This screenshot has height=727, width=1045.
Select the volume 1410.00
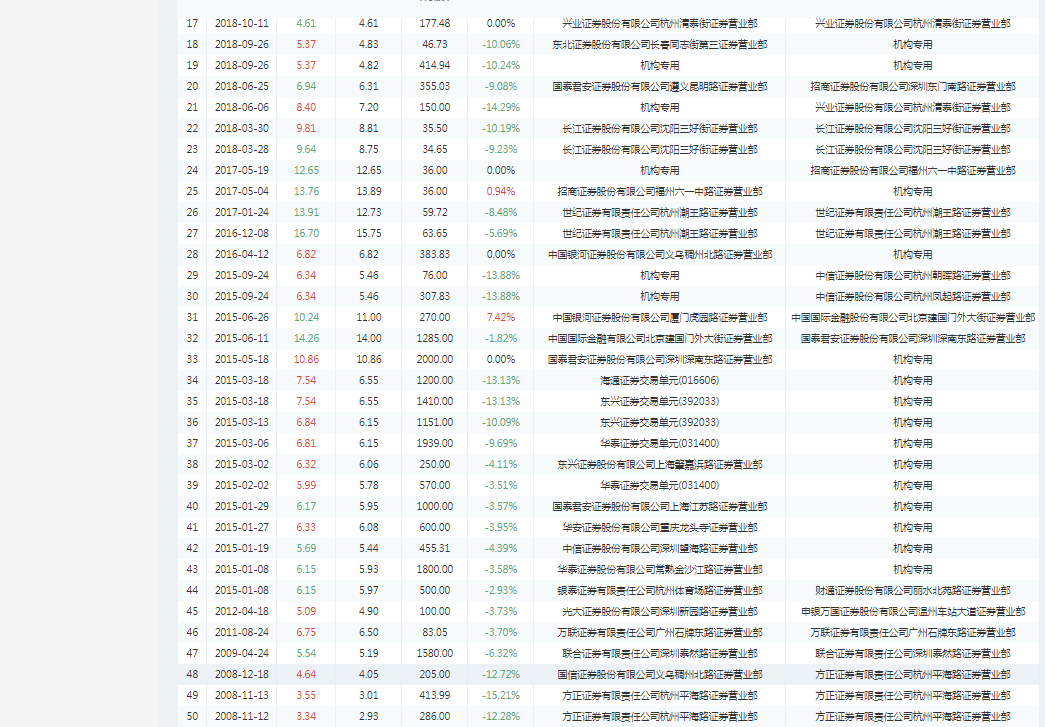(x=435, y=401)
